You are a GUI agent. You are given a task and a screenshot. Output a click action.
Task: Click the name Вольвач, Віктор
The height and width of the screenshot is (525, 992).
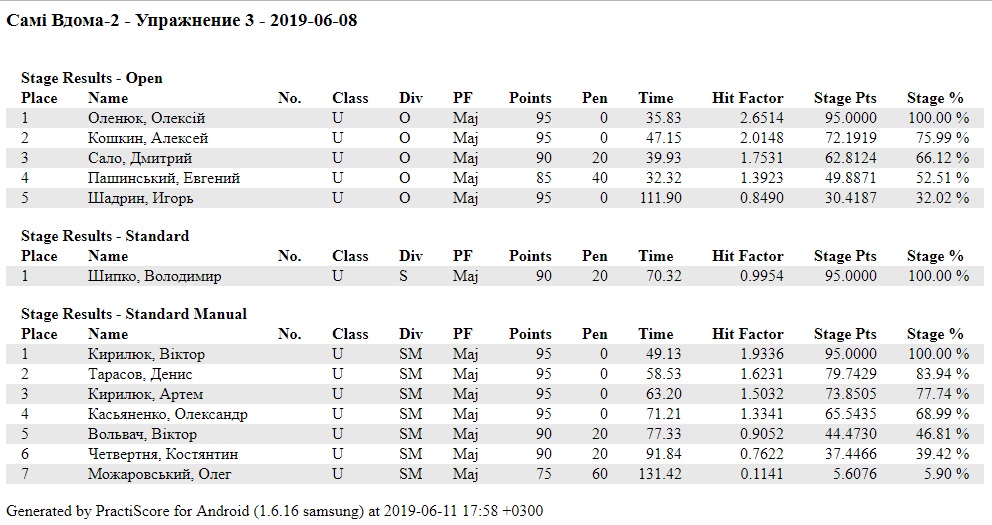pos(142,434)
